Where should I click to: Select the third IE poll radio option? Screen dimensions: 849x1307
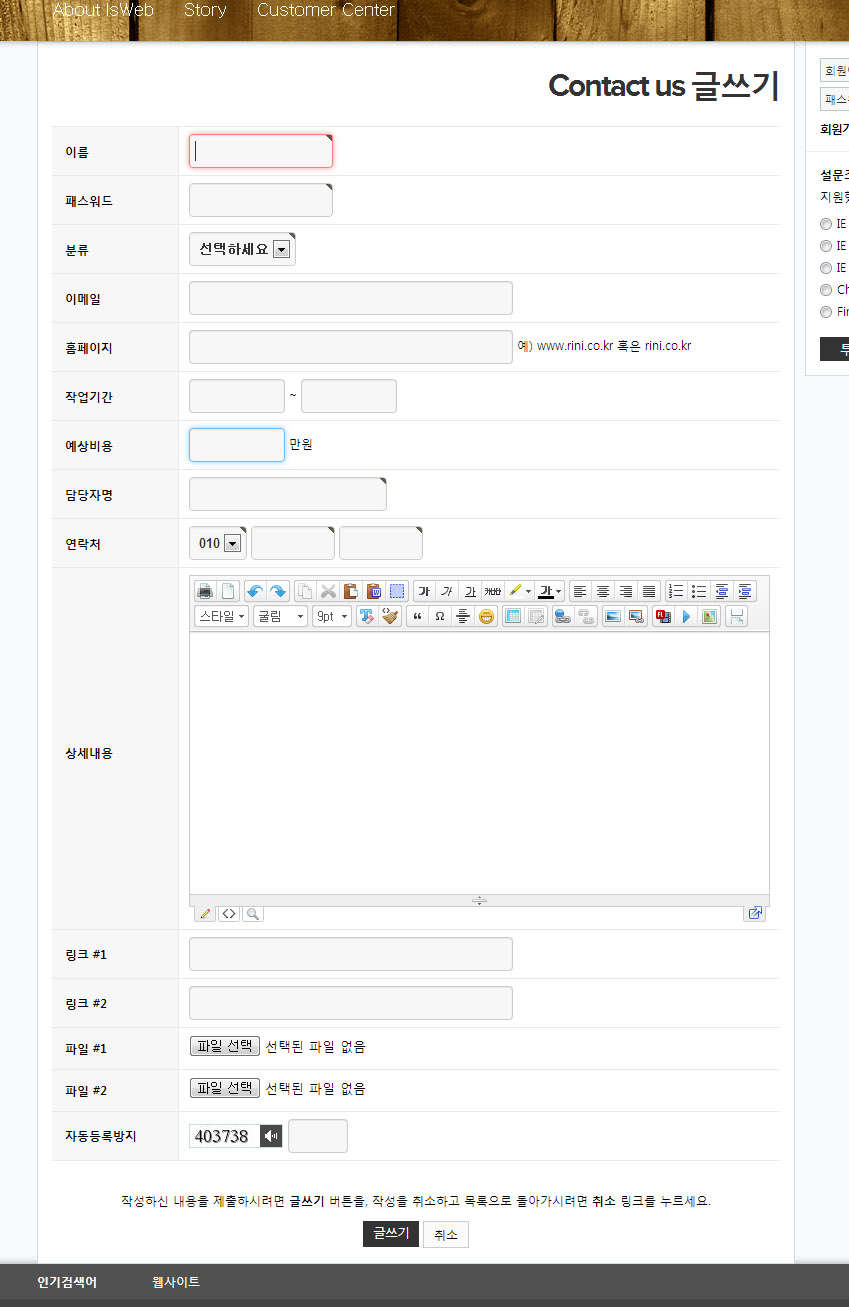click(x=826, y=268)
